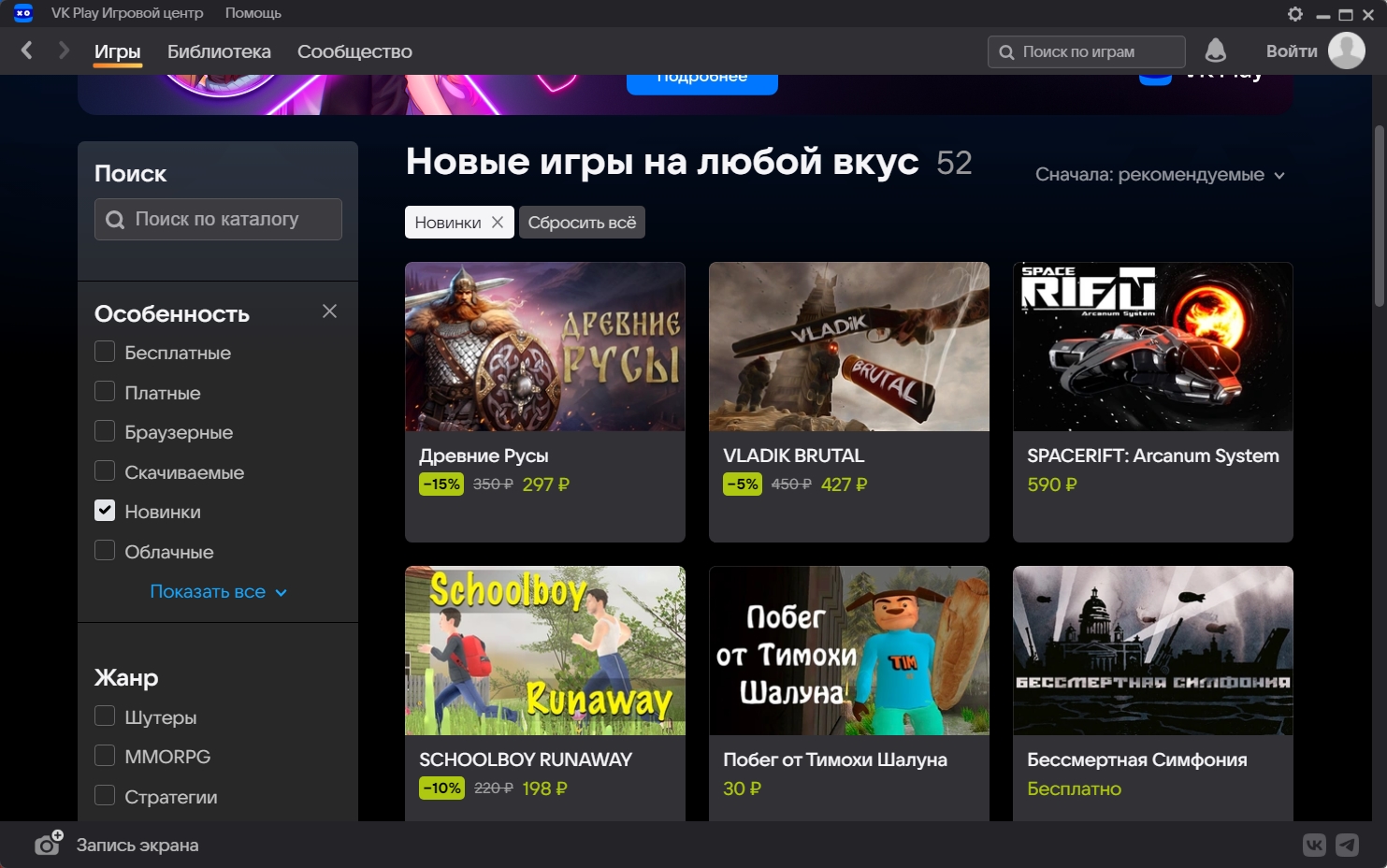Enable the Бесплатные checkbox
The height and width of the screenshot is (868, 1387).
tap(105, 352)
